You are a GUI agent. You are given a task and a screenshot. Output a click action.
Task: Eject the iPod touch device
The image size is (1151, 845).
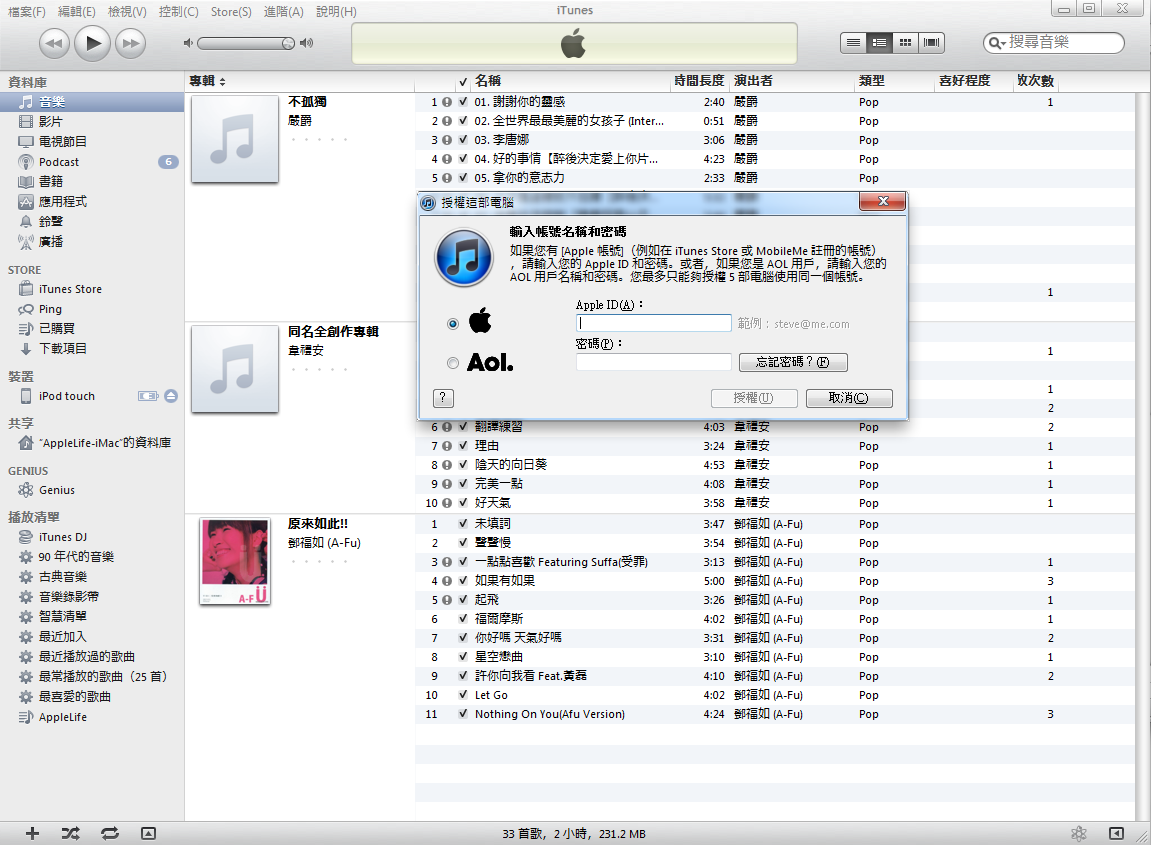171,396
